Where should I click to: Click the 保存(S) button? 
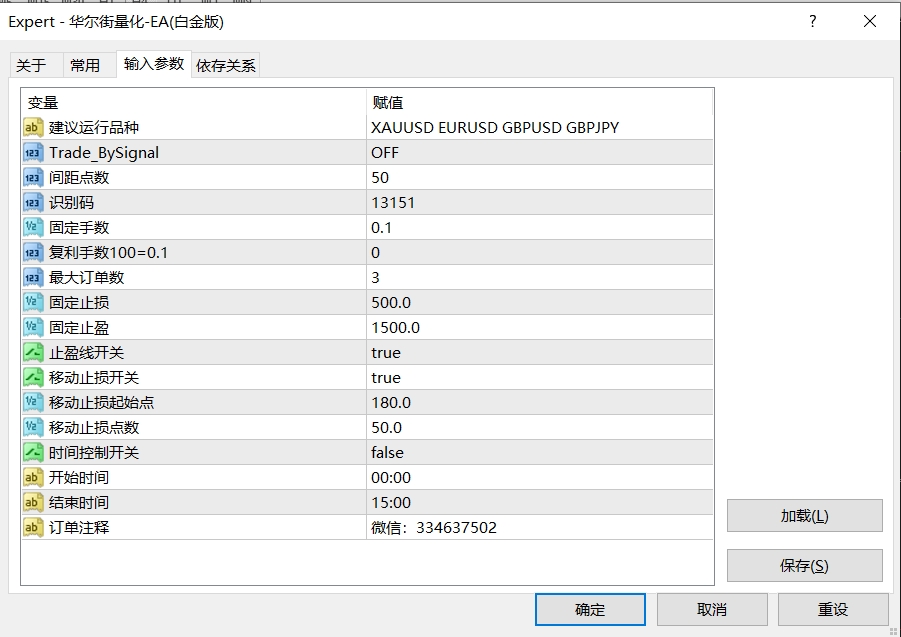pyautogui.click(x=804, y=565)
